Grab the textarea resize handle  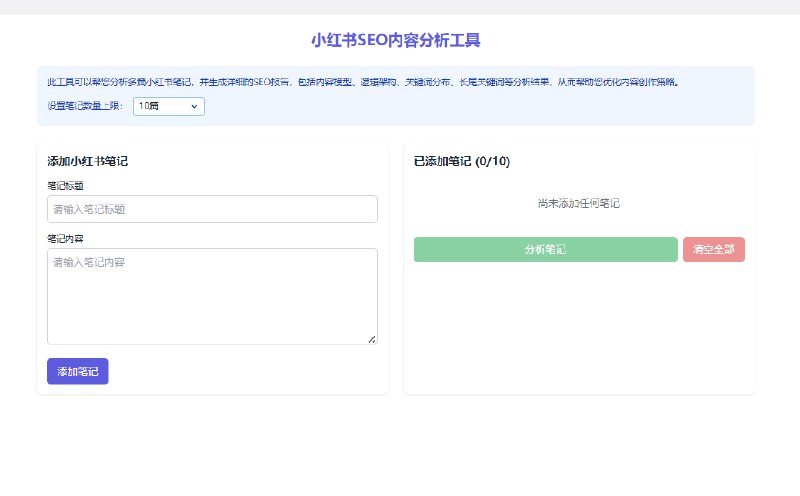coord(372,339)
